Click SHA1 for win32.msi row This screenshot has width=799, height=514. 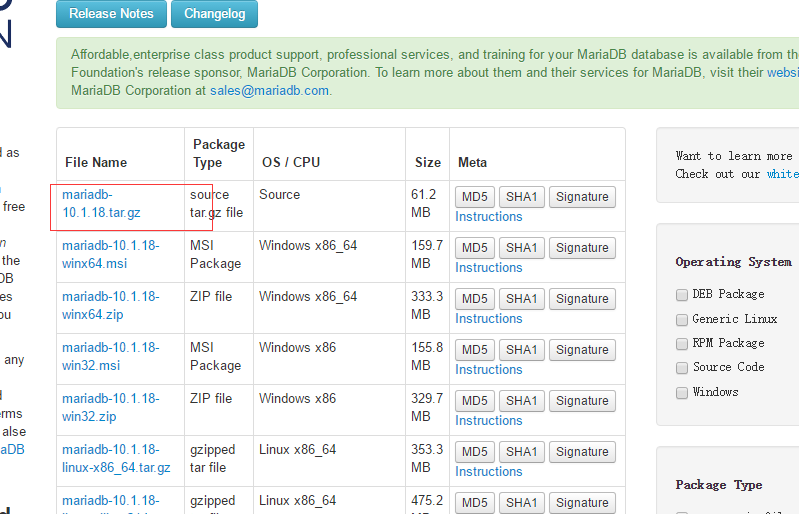coord(521,350)
